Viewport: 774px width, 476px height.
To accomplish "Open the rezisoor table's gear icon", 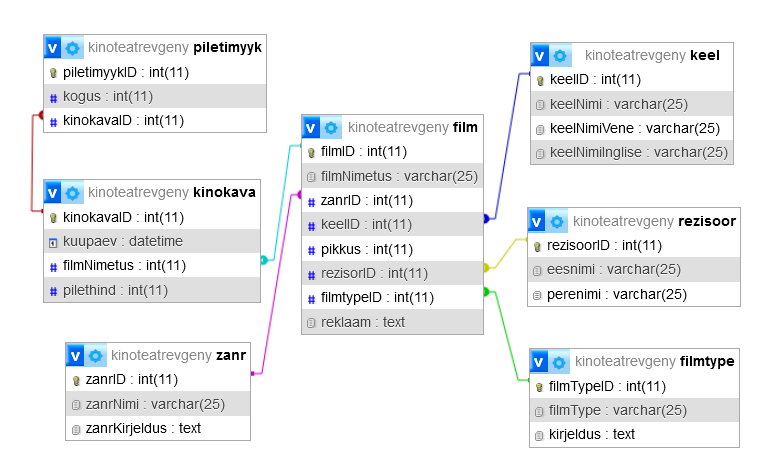I will point(558,222).
